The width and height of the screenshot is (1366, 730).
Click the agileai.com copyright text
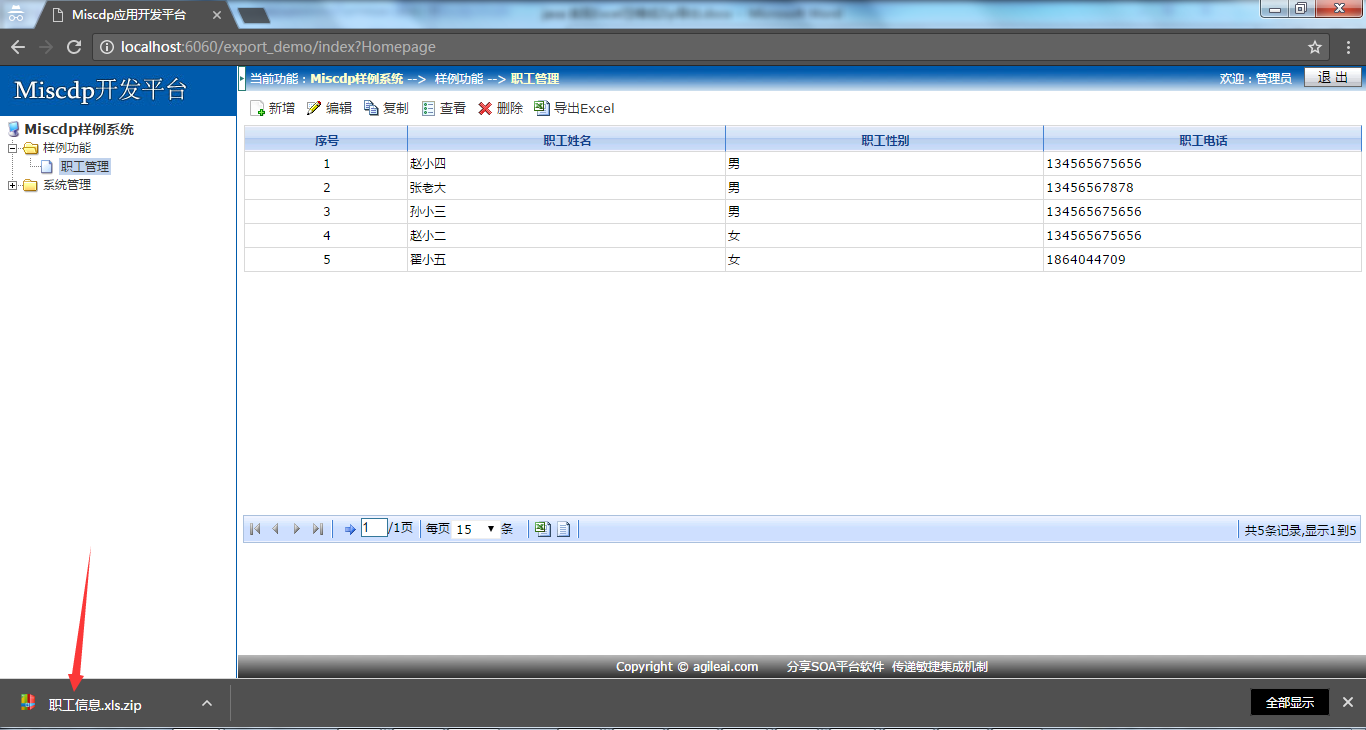click(687, 667)
